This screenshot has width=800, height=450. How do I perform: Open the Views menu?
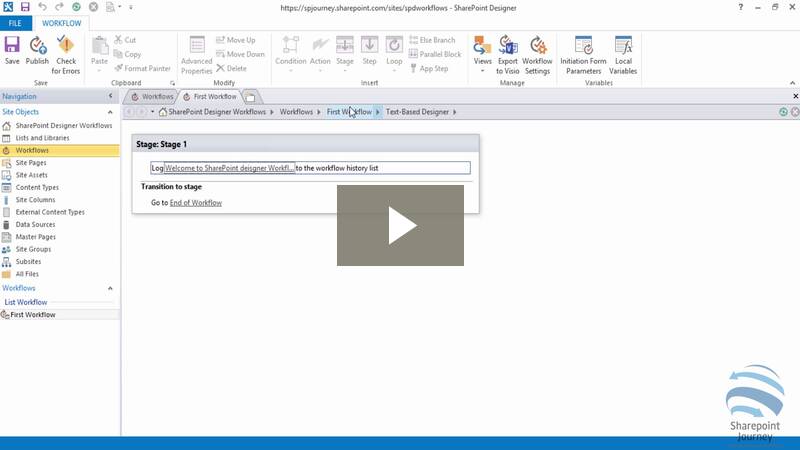coord(482,53)
